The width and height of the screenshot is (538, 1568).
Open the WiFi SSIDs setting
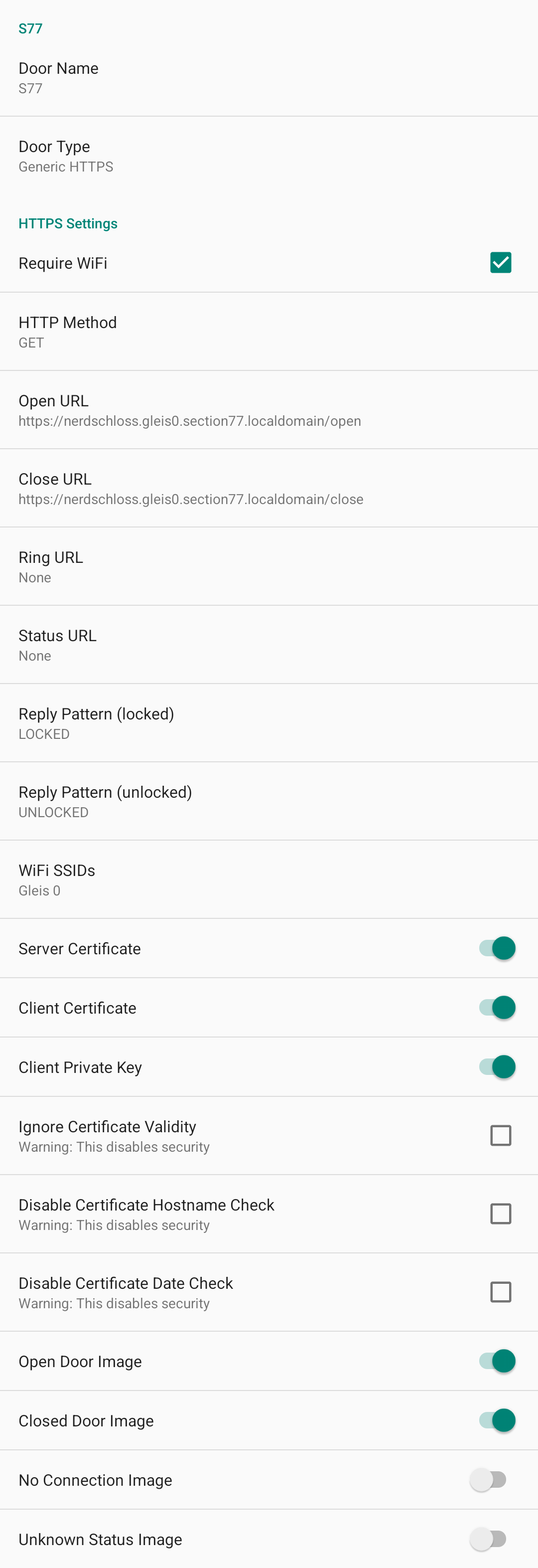click(269, 879)
